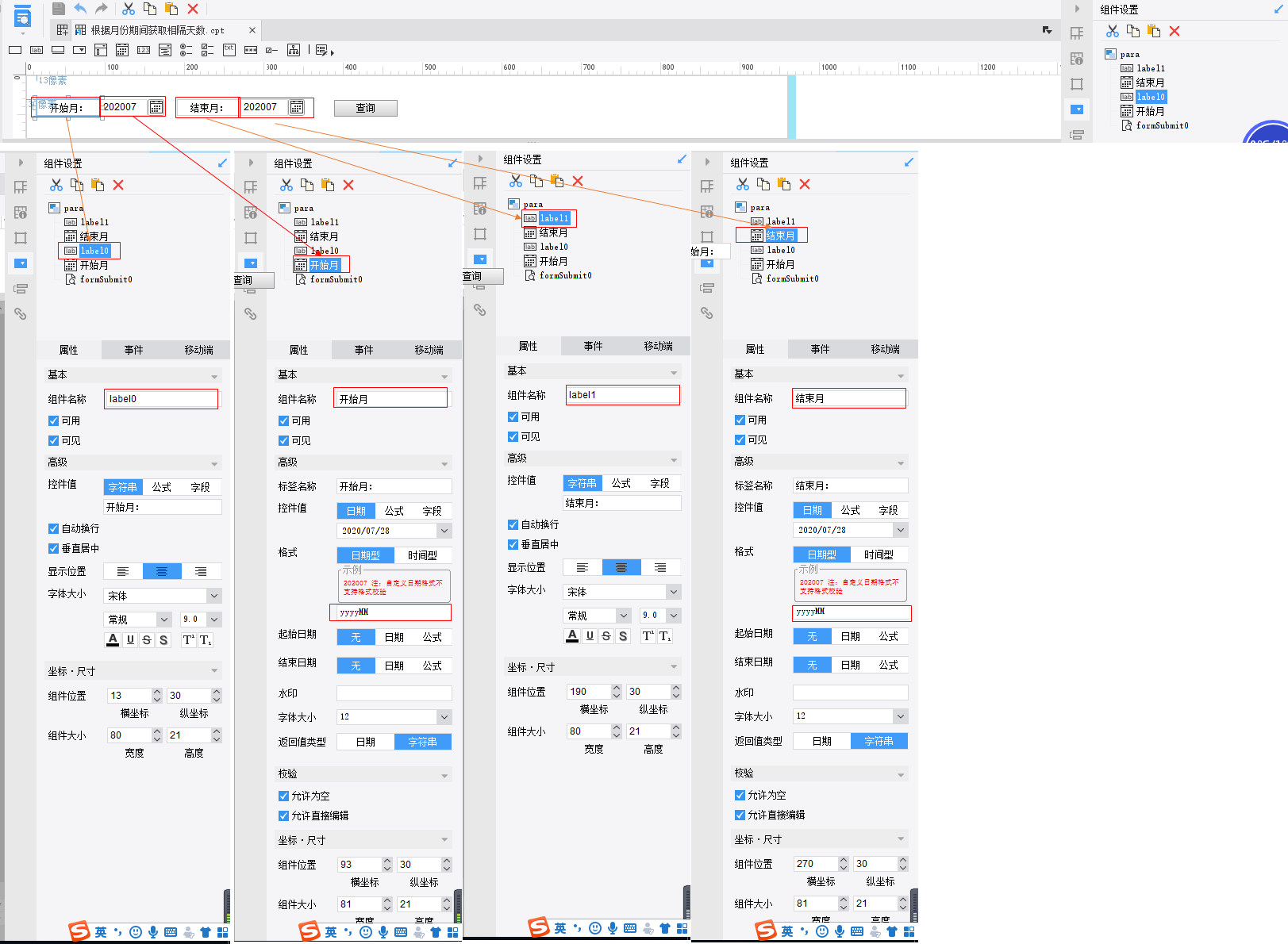Select the calendar date widget icon in widget toolbar
This screenshot has width=1288, height=944.
click(x=122, y=50)
